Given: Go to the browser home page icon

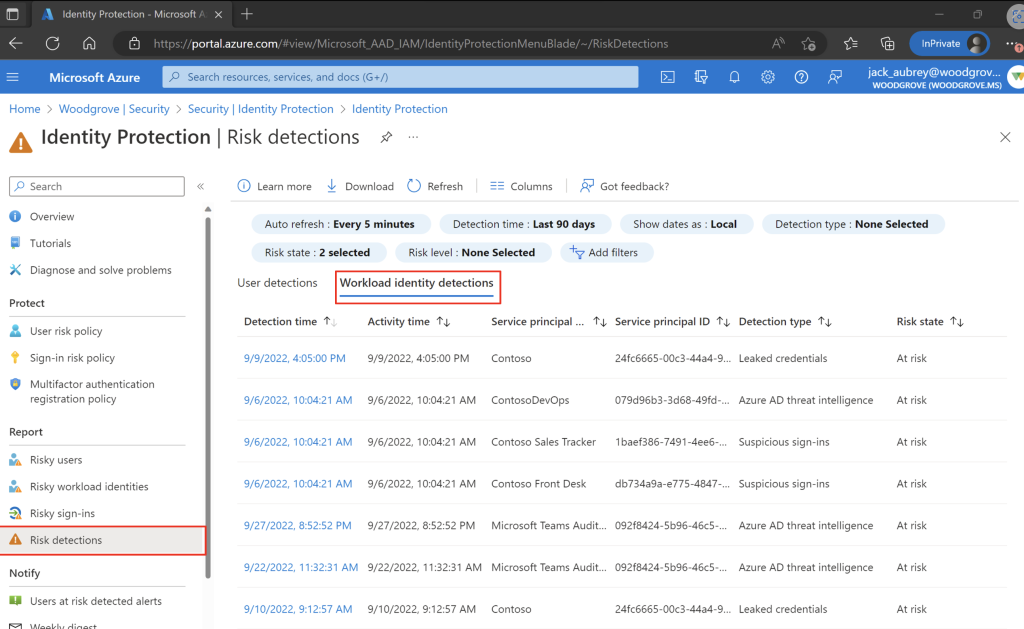Looking at the screenshot, I should pyautogui.click(x=89, y=44).
